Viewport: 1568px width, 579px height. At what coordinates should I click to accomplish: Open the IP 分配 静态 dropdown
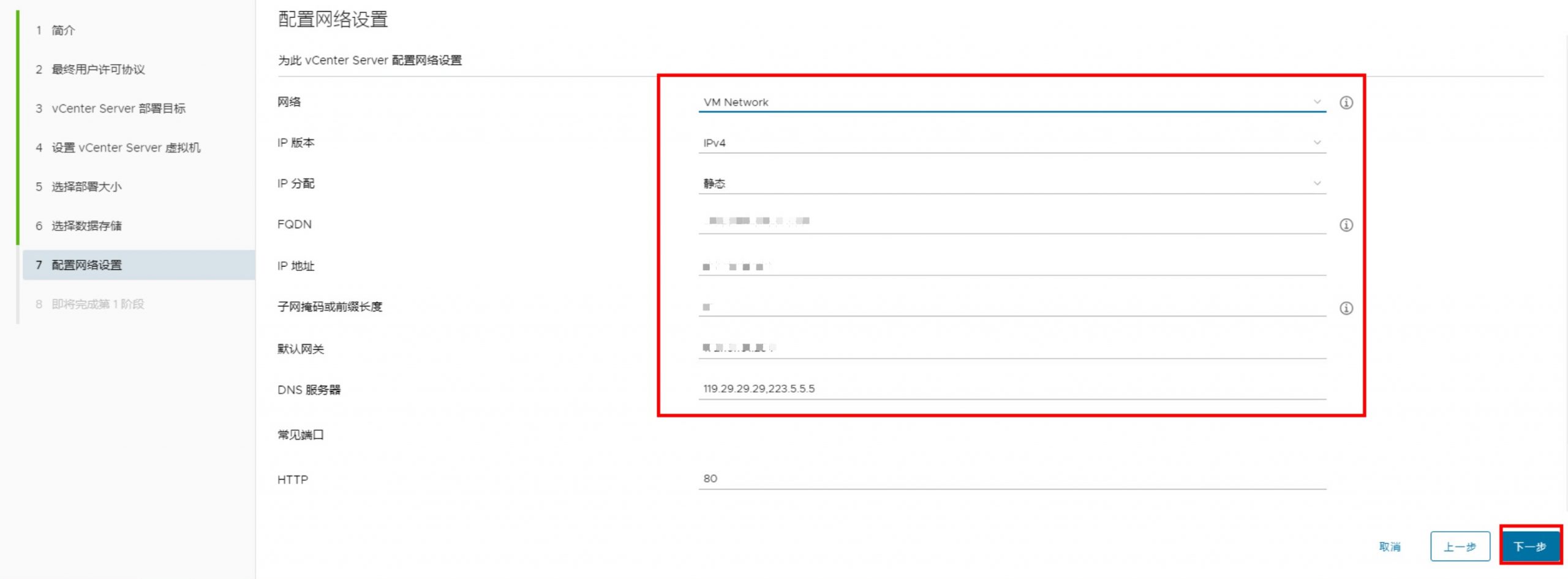(x=1011, y=184)
